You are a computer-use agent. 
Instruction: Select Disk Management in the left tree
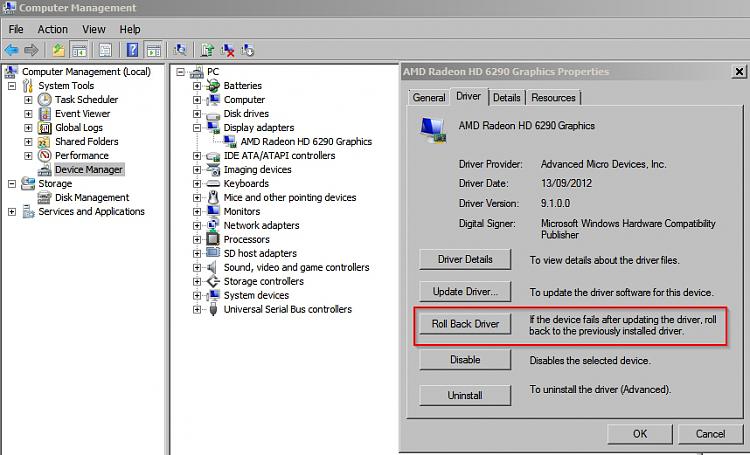tap(92, 198)
